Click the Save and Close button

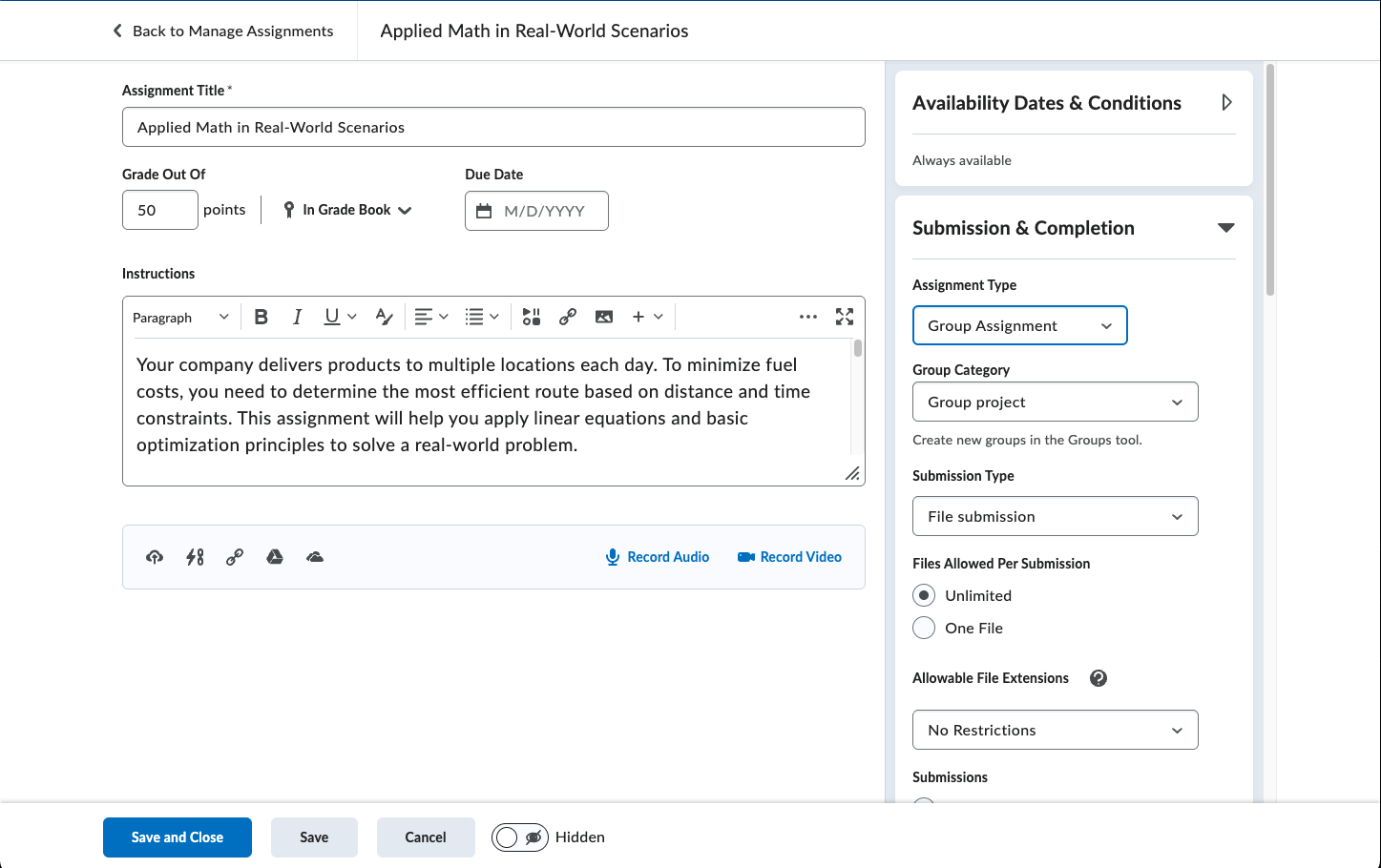[178, 837]
